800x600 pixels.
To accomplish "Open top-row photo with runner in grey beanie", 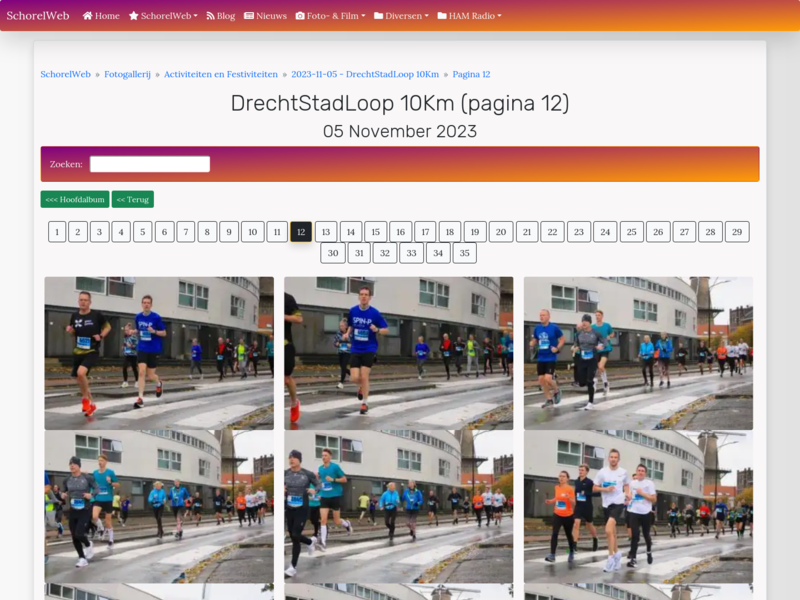I will [638, 353].
